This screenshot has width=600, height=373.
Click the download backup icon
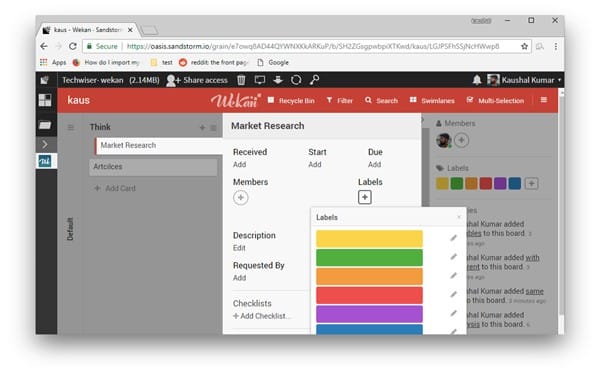coord(278,80)
